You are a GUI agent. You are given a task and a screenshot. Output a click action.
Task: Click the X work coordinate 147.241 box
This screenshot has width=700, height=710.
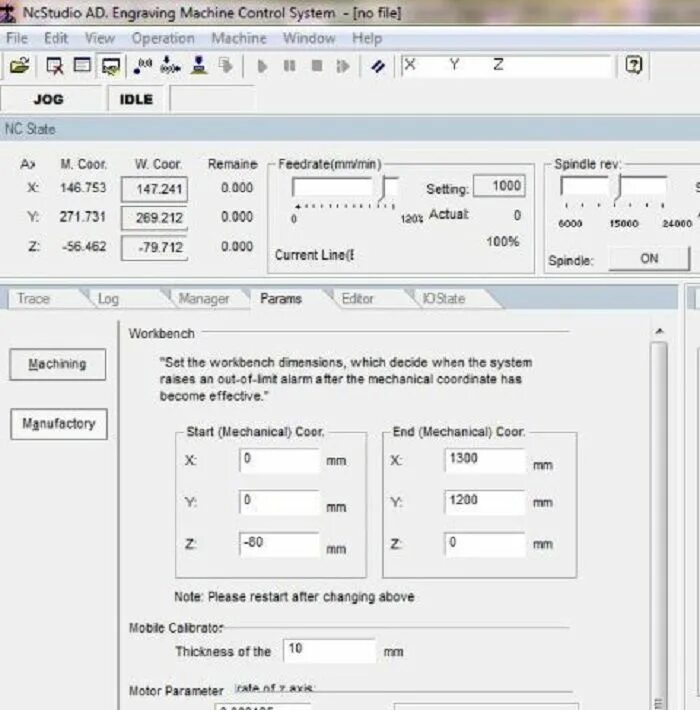[x=154, y=189]
